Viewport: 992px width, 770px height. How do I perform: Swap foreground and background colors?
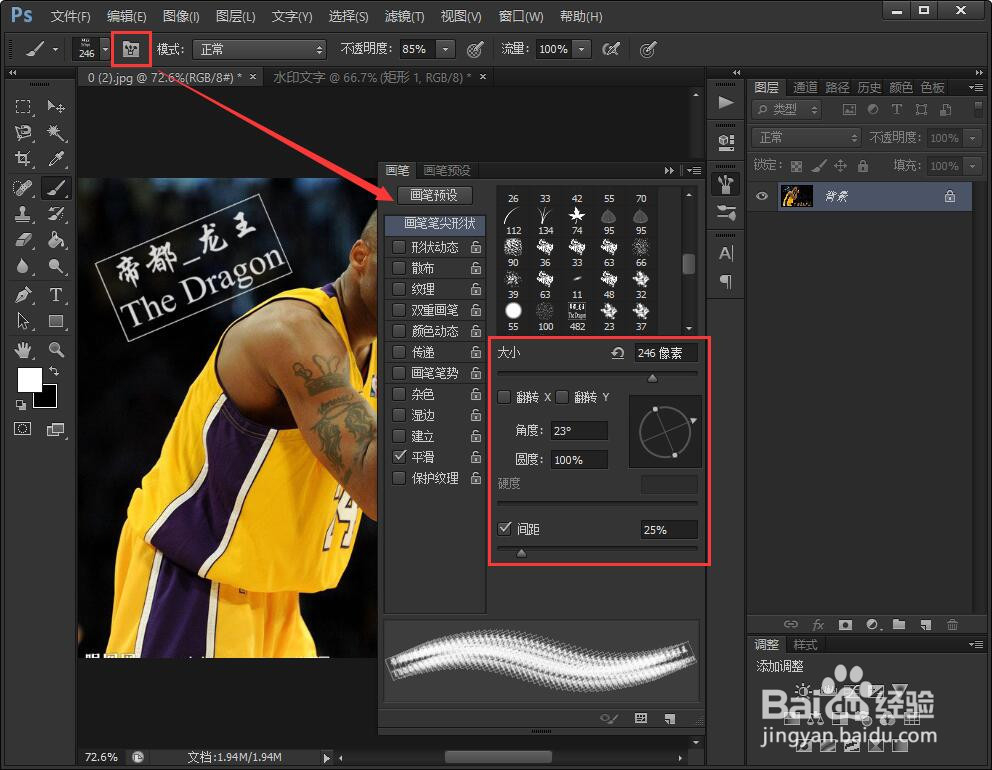pos(54,371)
